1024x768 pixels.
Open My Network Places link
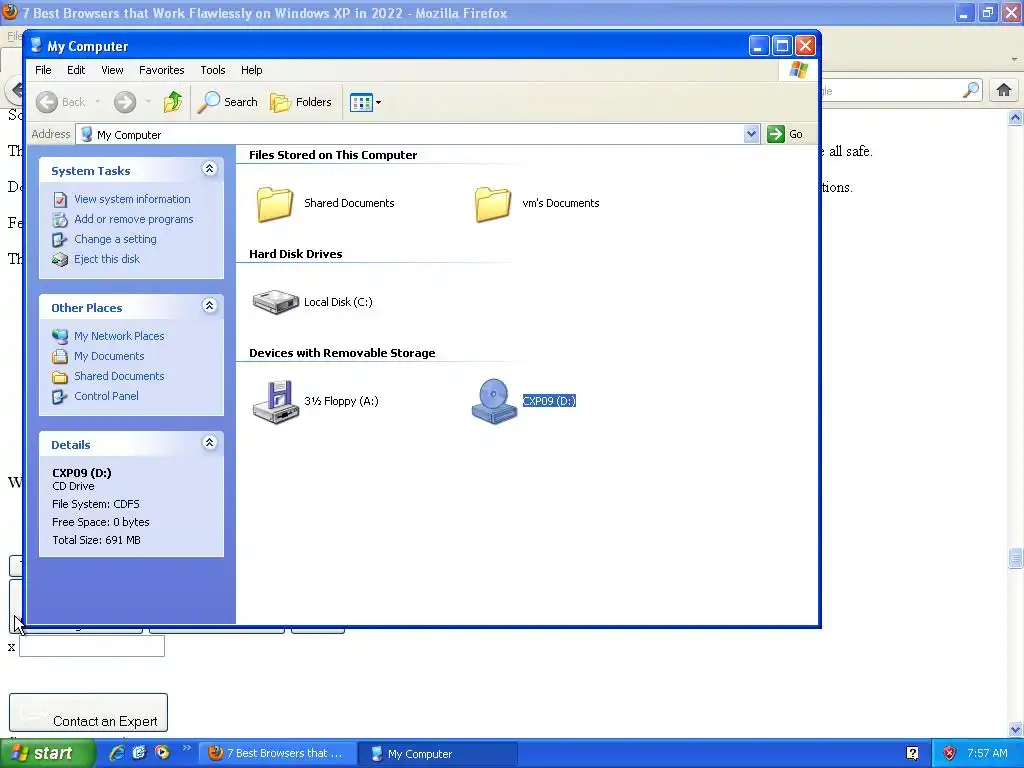pos(119,336)
